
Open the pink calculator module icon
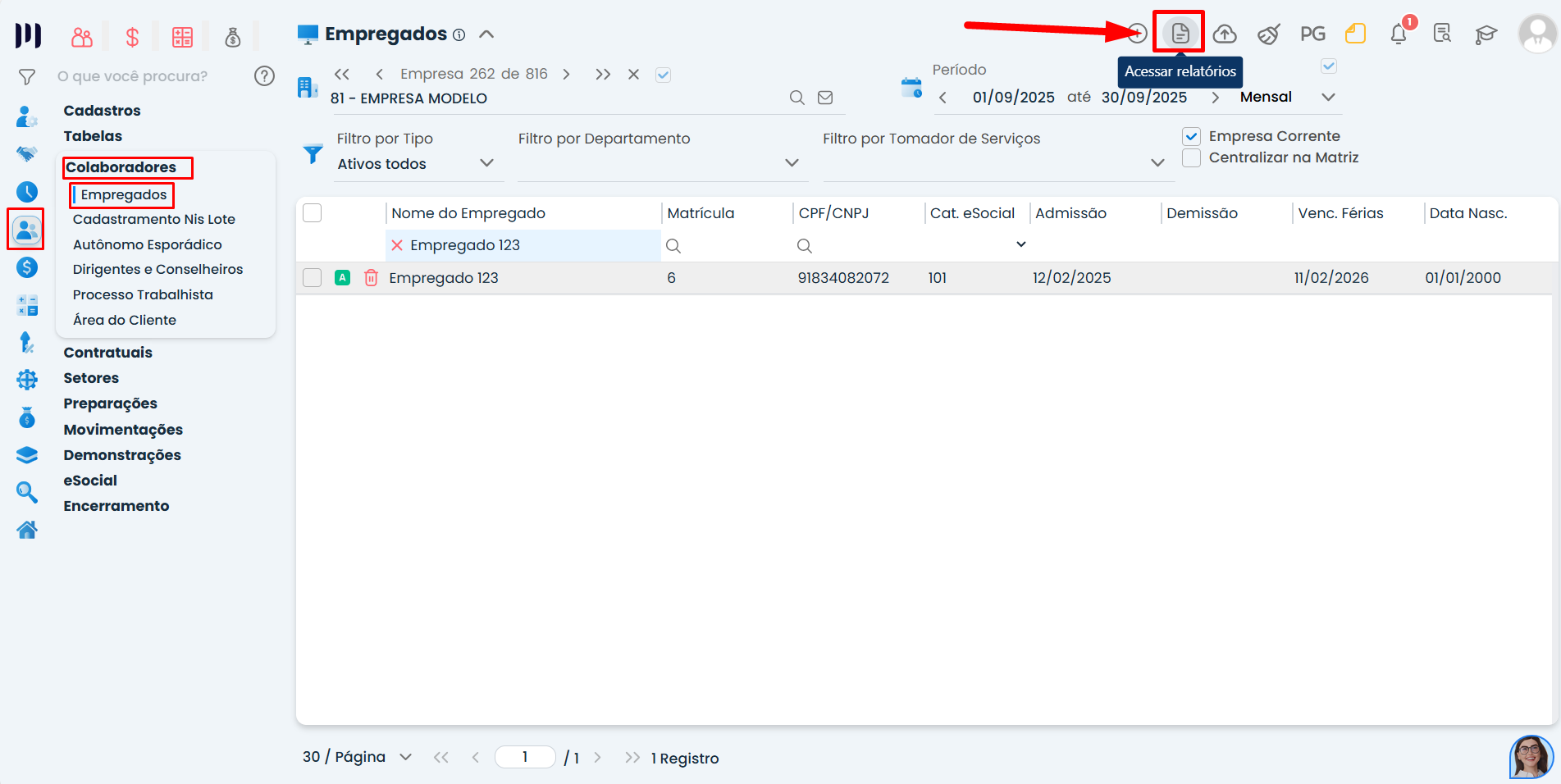pos(182,37)
